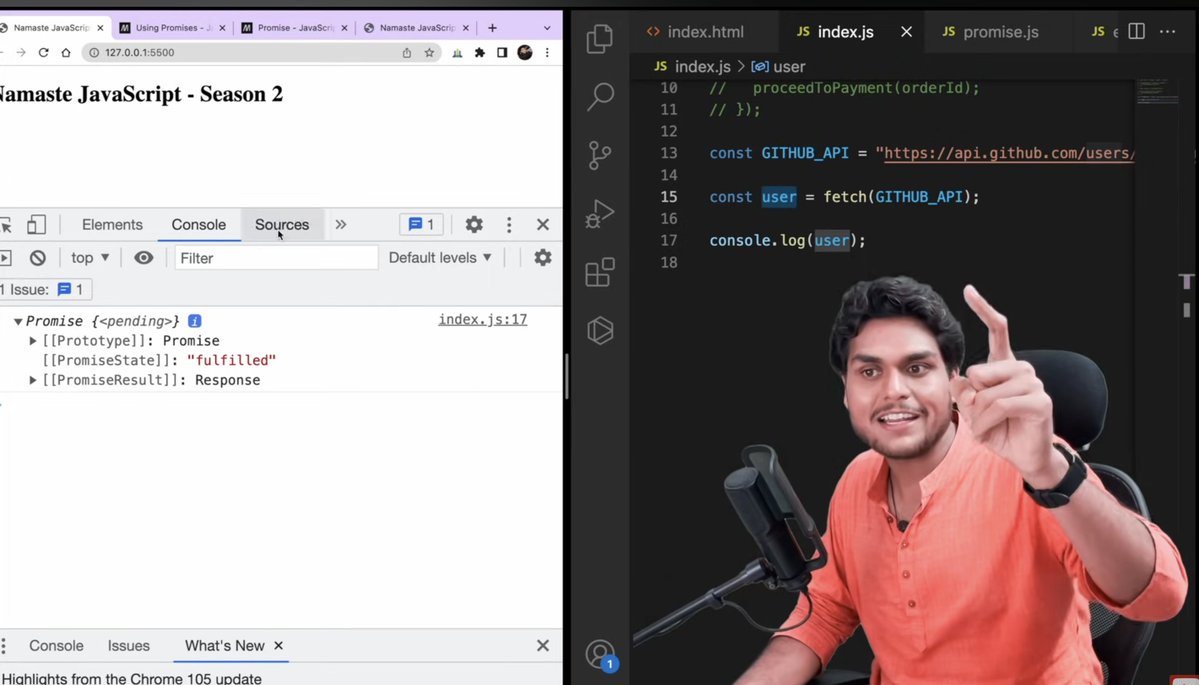The height and width of the screenshot is (685, 1199).
Task: Close the What's New tab
Action: pos(278,646)
